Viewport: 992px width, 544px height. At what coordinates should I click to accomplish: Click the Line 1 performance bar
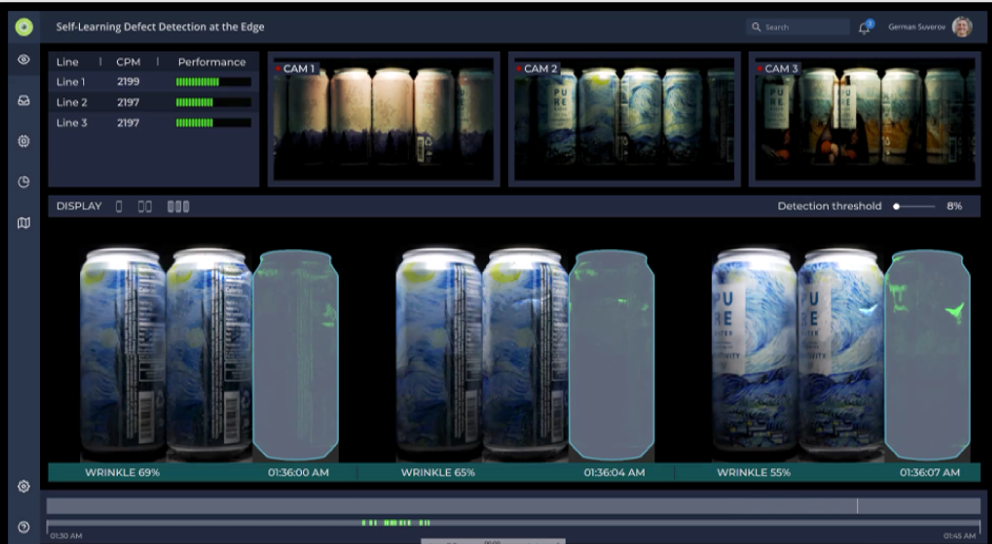pyautogui.click(x=213, y=82)
